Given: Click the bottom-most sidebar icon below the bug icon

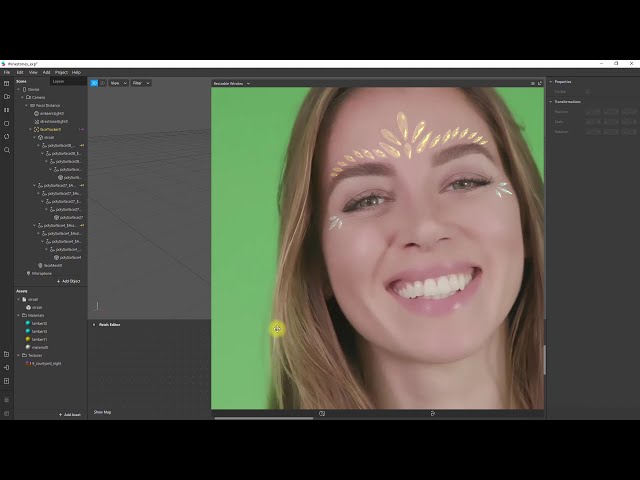Looking at the screenshot, I should [7, 413].
